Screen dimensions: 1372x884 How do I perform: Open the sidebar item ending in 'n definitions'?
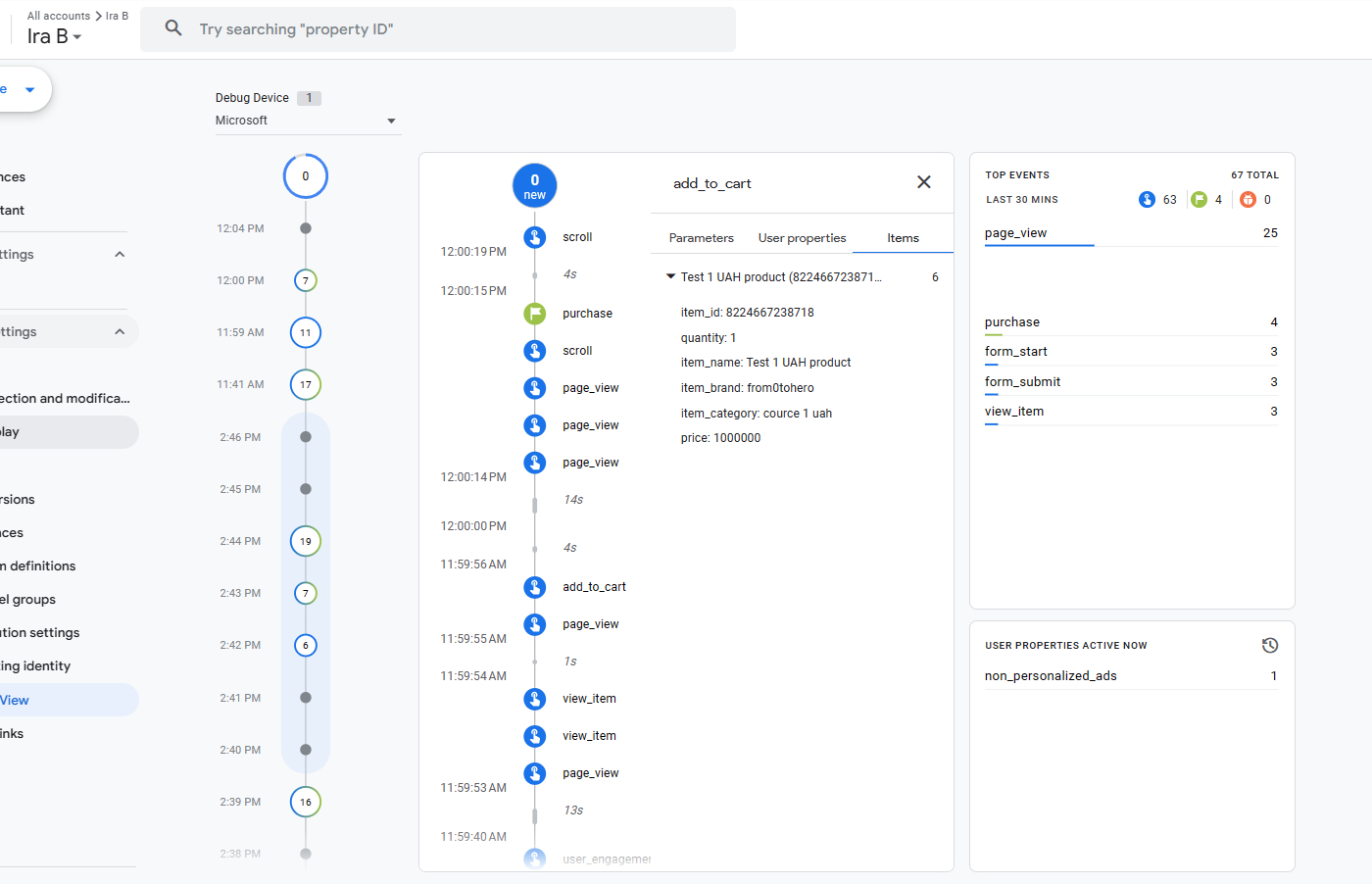(x=38, y=566)
